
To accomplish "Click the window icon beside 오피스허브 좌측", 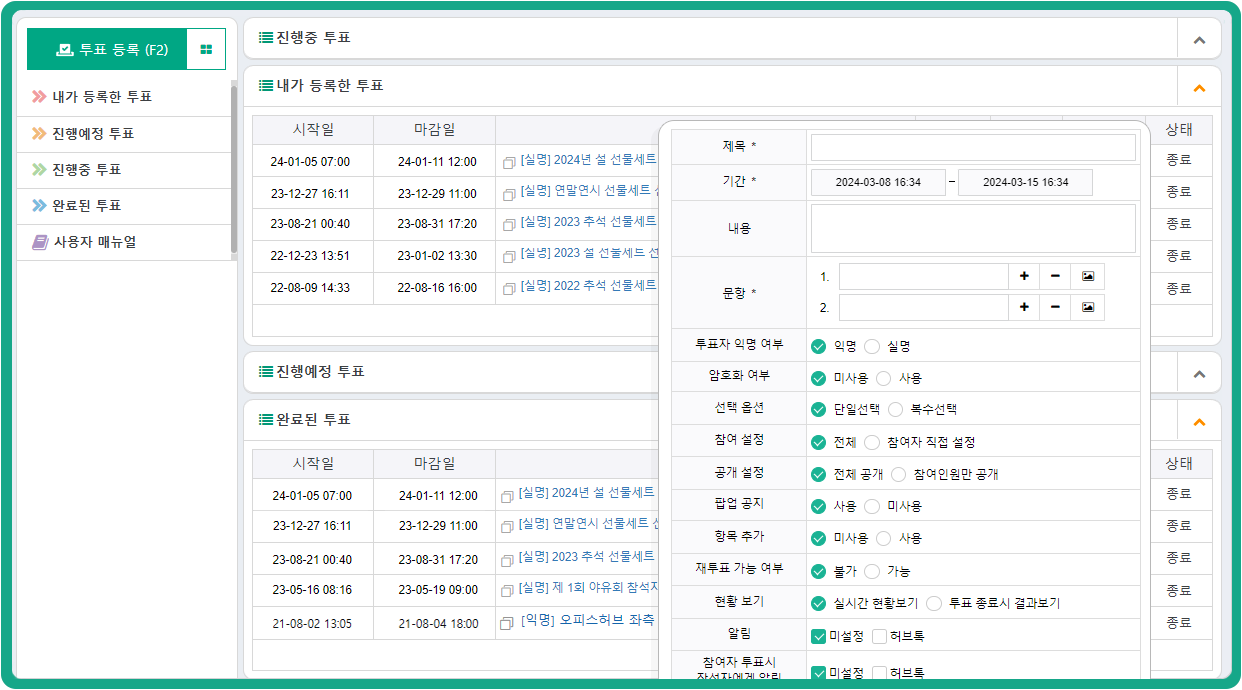I will click(508, 624).
